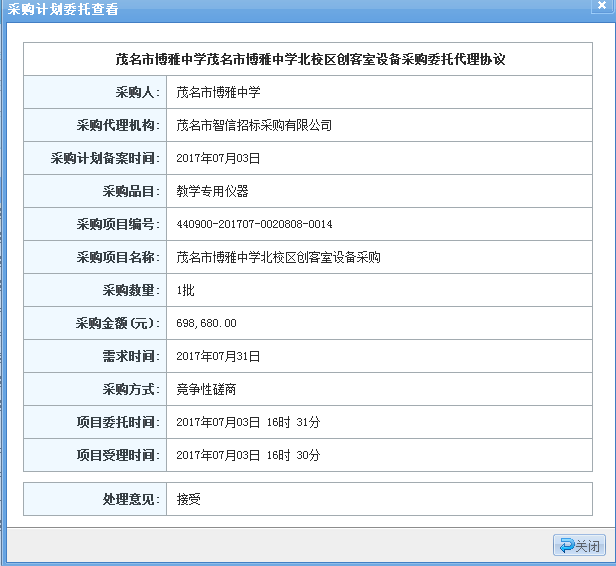This screenshot has width=616, height=566.
Task: Click the demand date 2017年07月31日
Action: click(218, 356)
